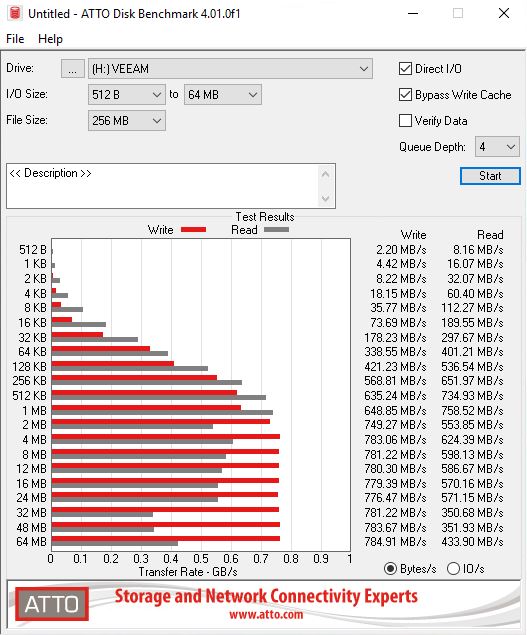Click the 128 KB row label in chart

30,367
